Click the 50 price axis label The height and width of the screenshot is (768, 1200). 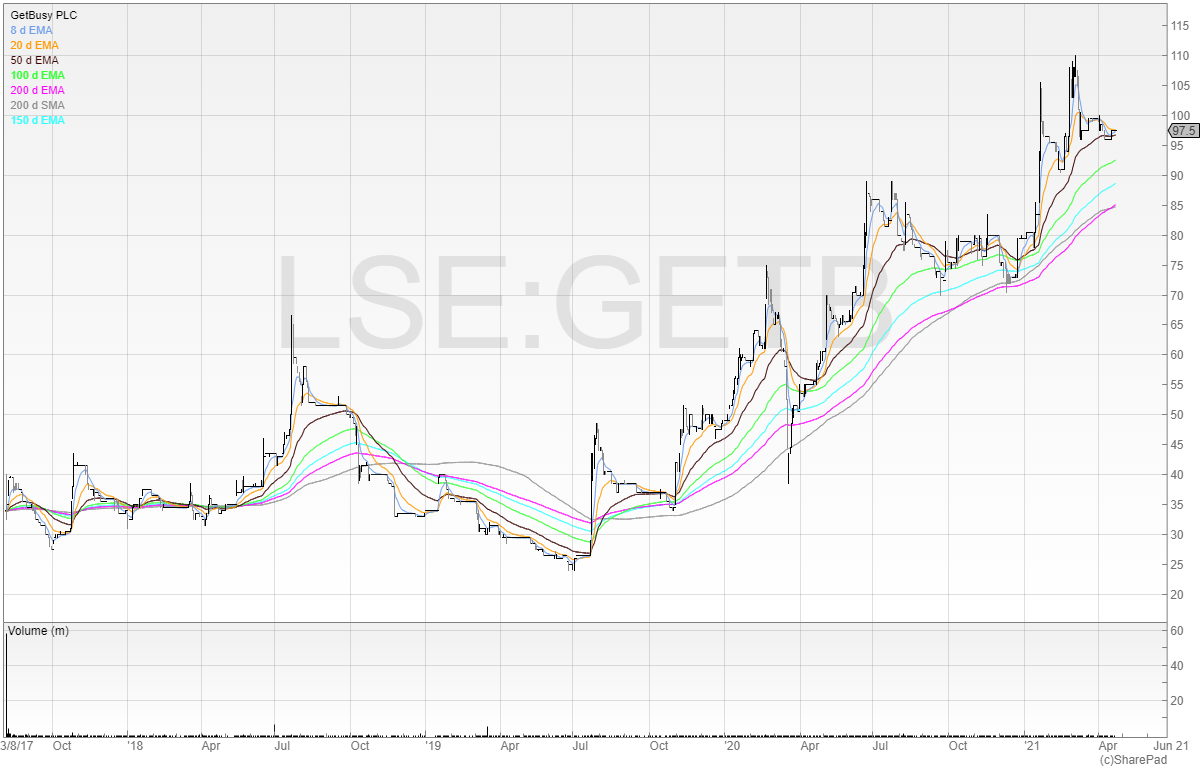tap(1175, 415)
